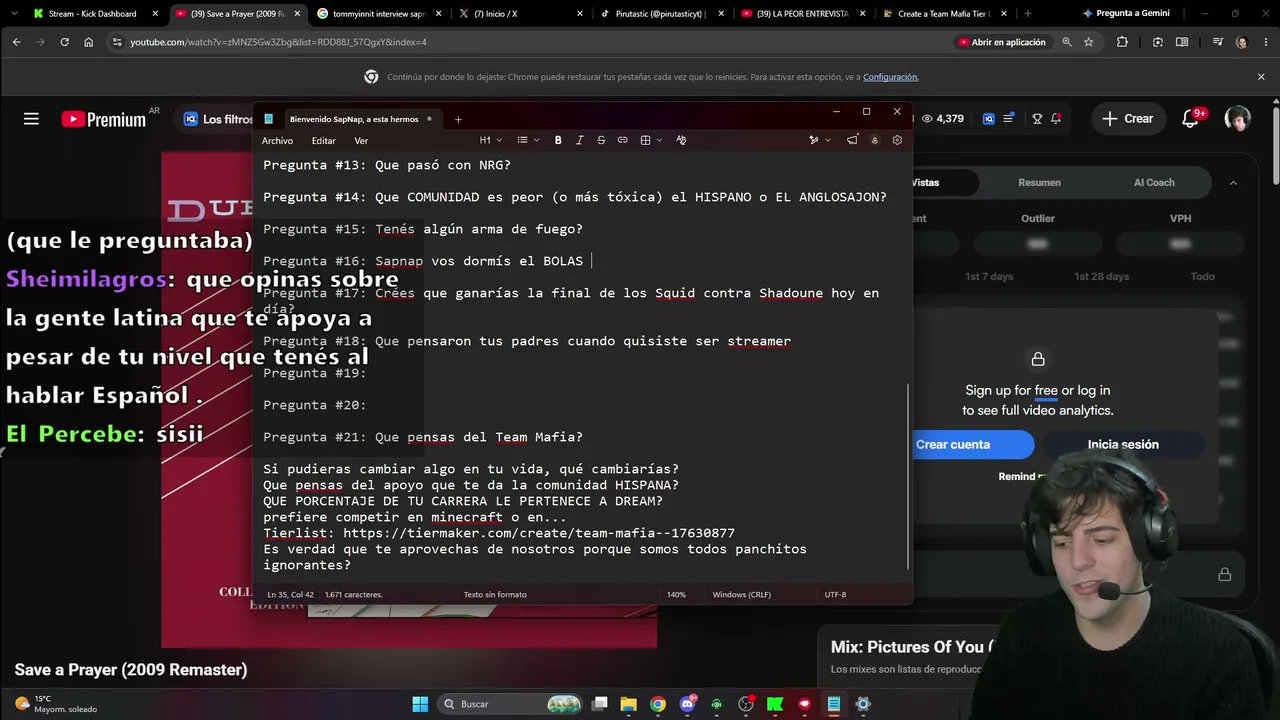Click the Tierlist tiermaker URL line
This screenshot has width=1280, height=720.
pyautogui.click(x=499, y=533)
